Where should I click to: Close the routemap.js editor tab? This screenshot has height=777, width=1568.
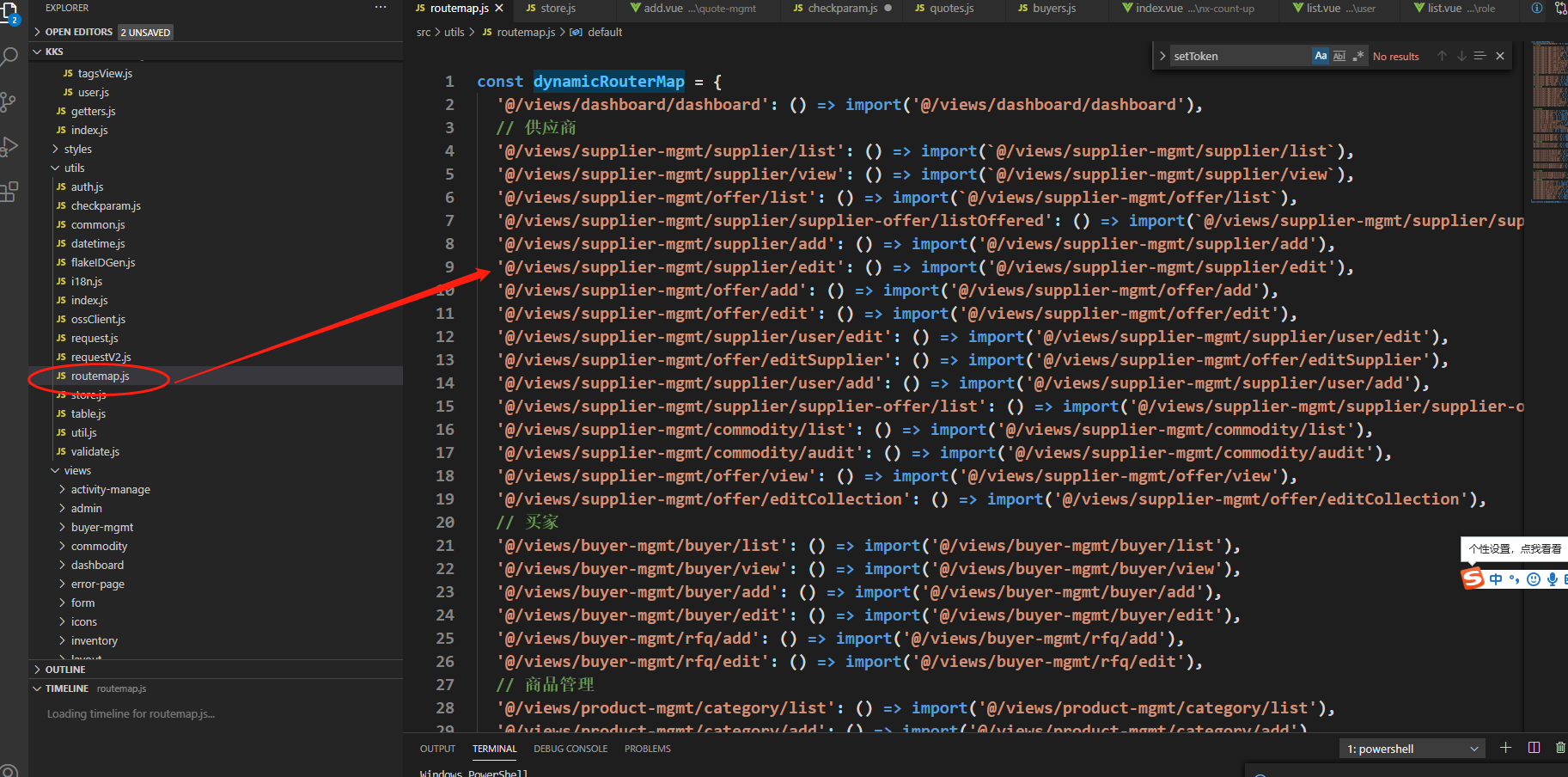point(499,8)
